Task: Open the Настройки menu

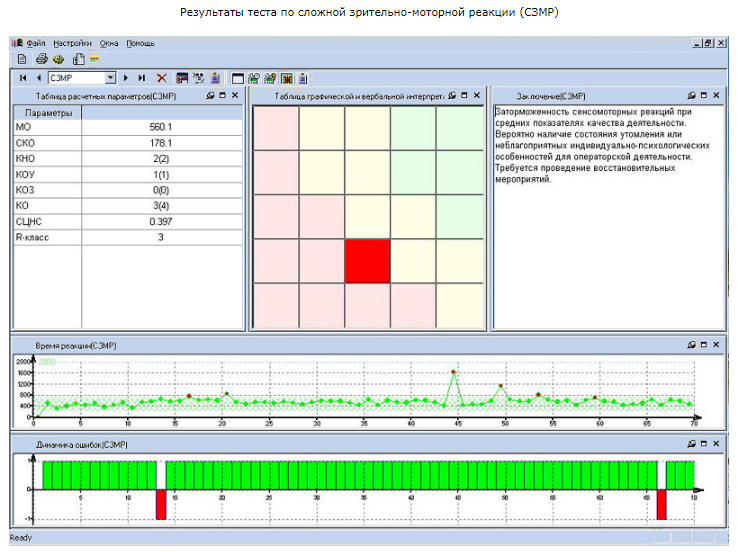Action: tap(72, 43)
